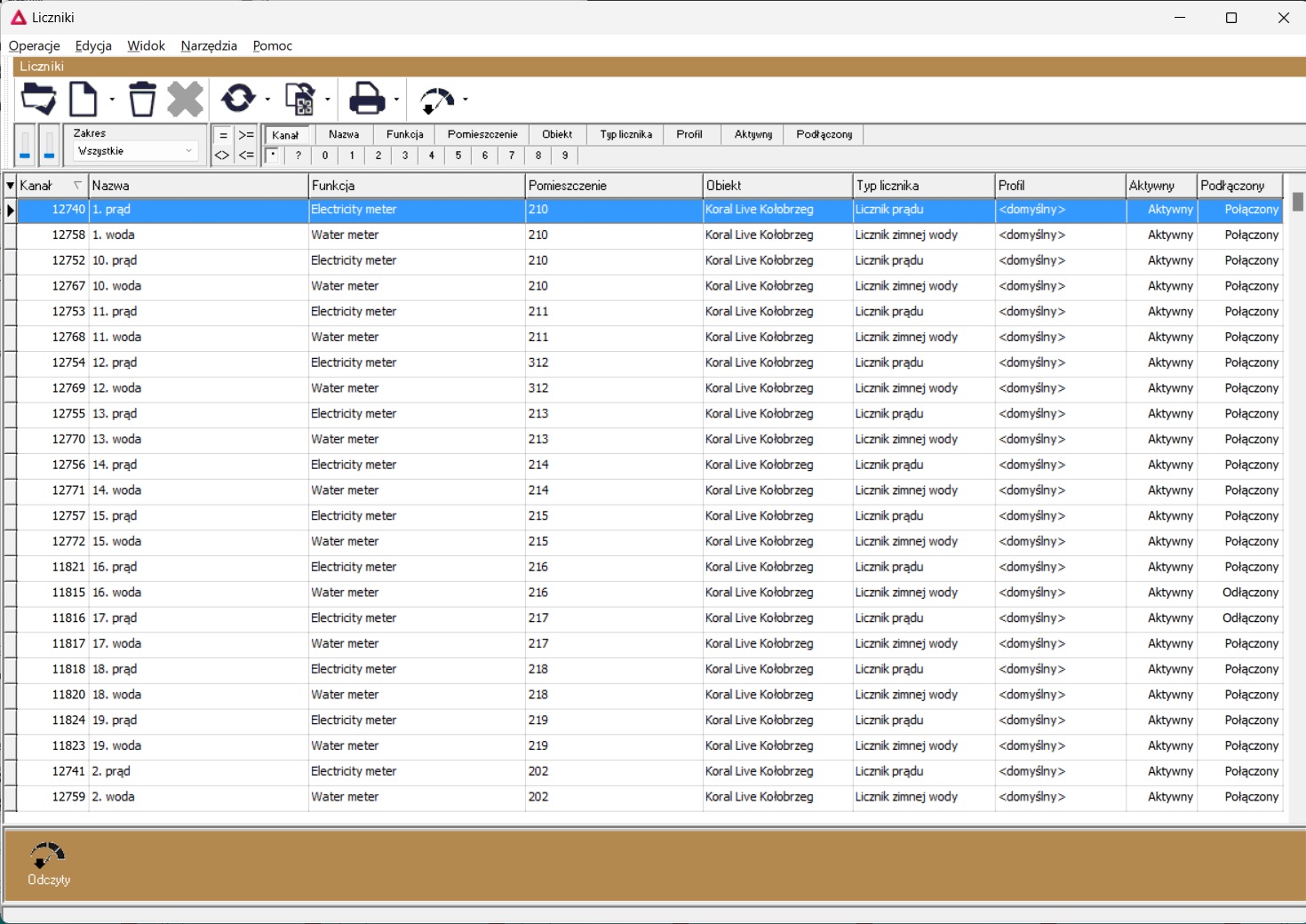1306x924 pixels.
Task: Click the grey X cancel icon
Action: (185, 99)
